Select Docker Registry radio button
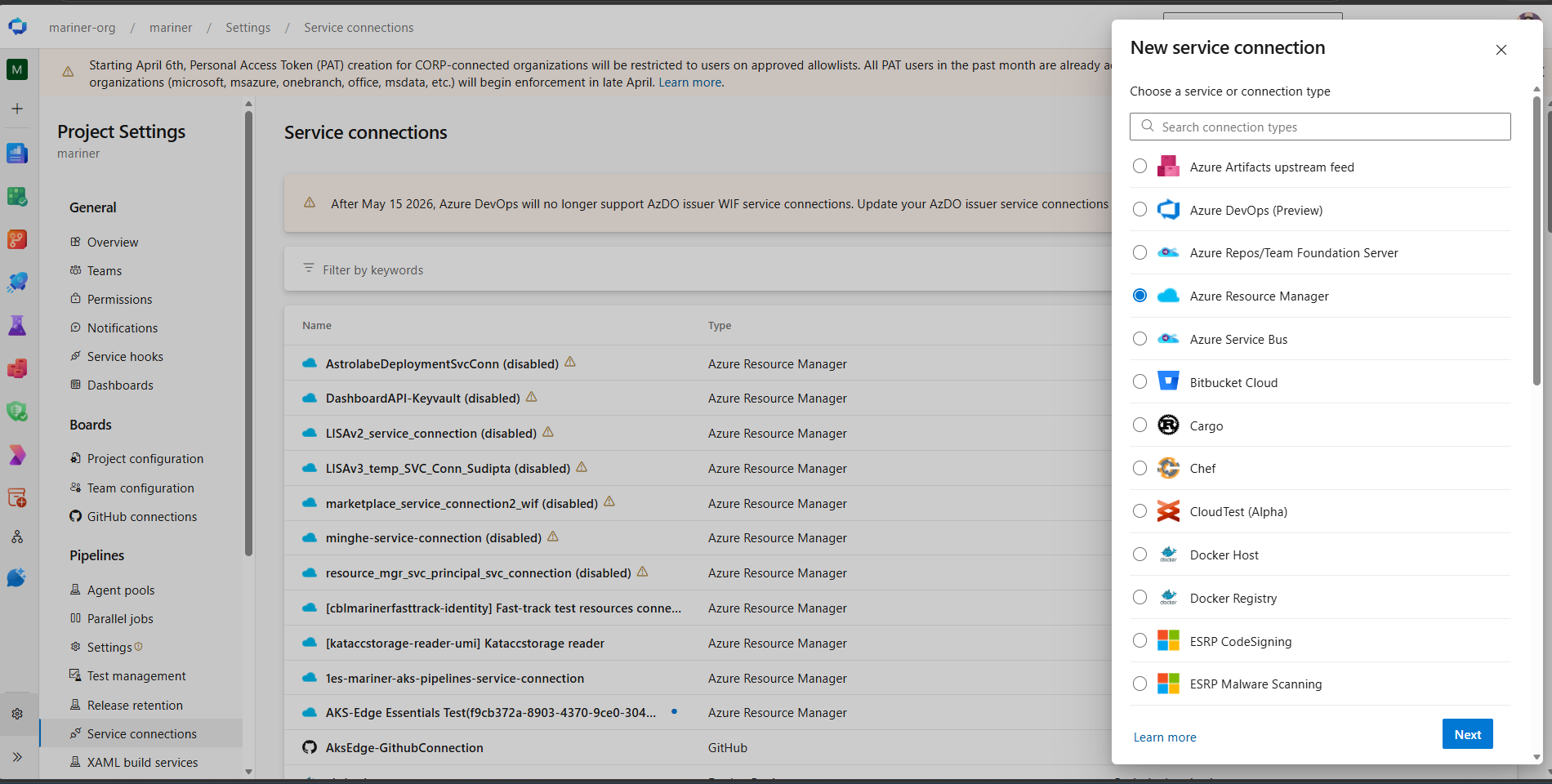The image size is (1552, 784). tap(1139, 597)
